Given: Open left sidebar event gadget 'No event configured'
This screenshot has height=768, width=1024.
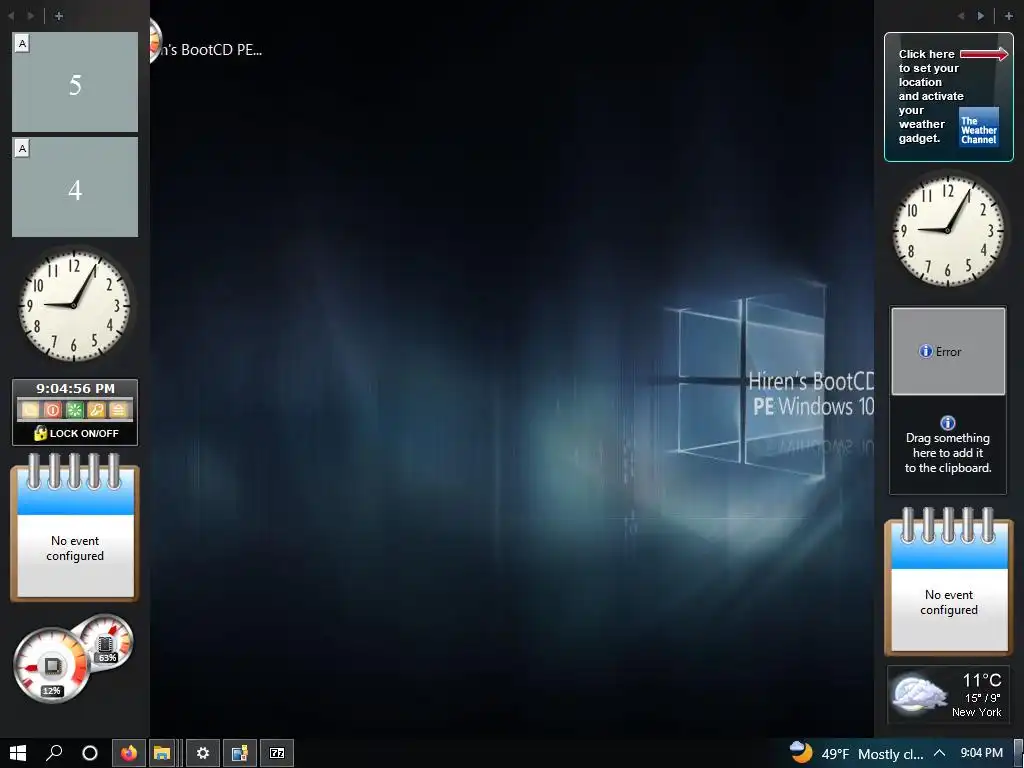Looking at the screenshot, I should coord(75,526).
